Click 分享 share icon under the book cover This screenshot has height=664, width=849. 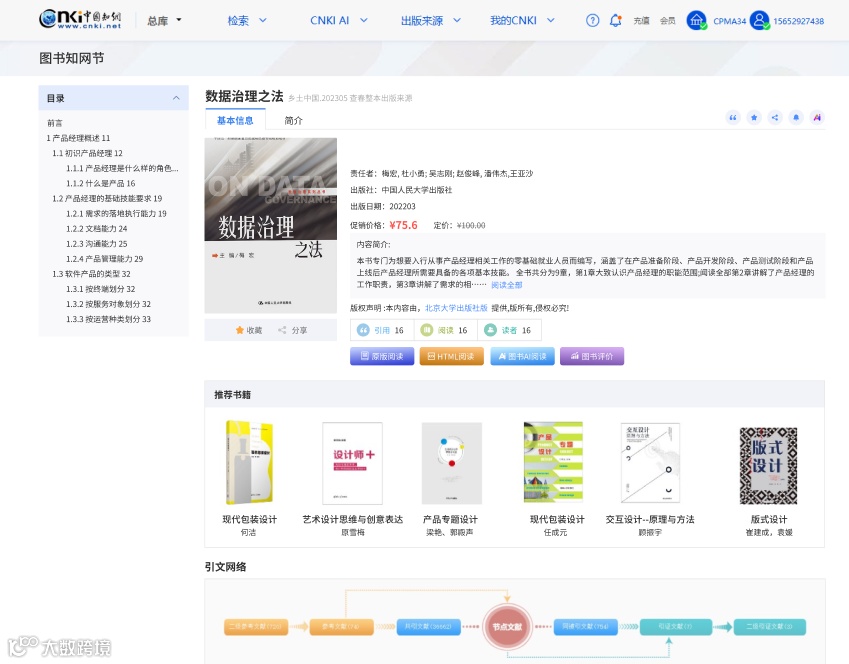pos(292,330)
